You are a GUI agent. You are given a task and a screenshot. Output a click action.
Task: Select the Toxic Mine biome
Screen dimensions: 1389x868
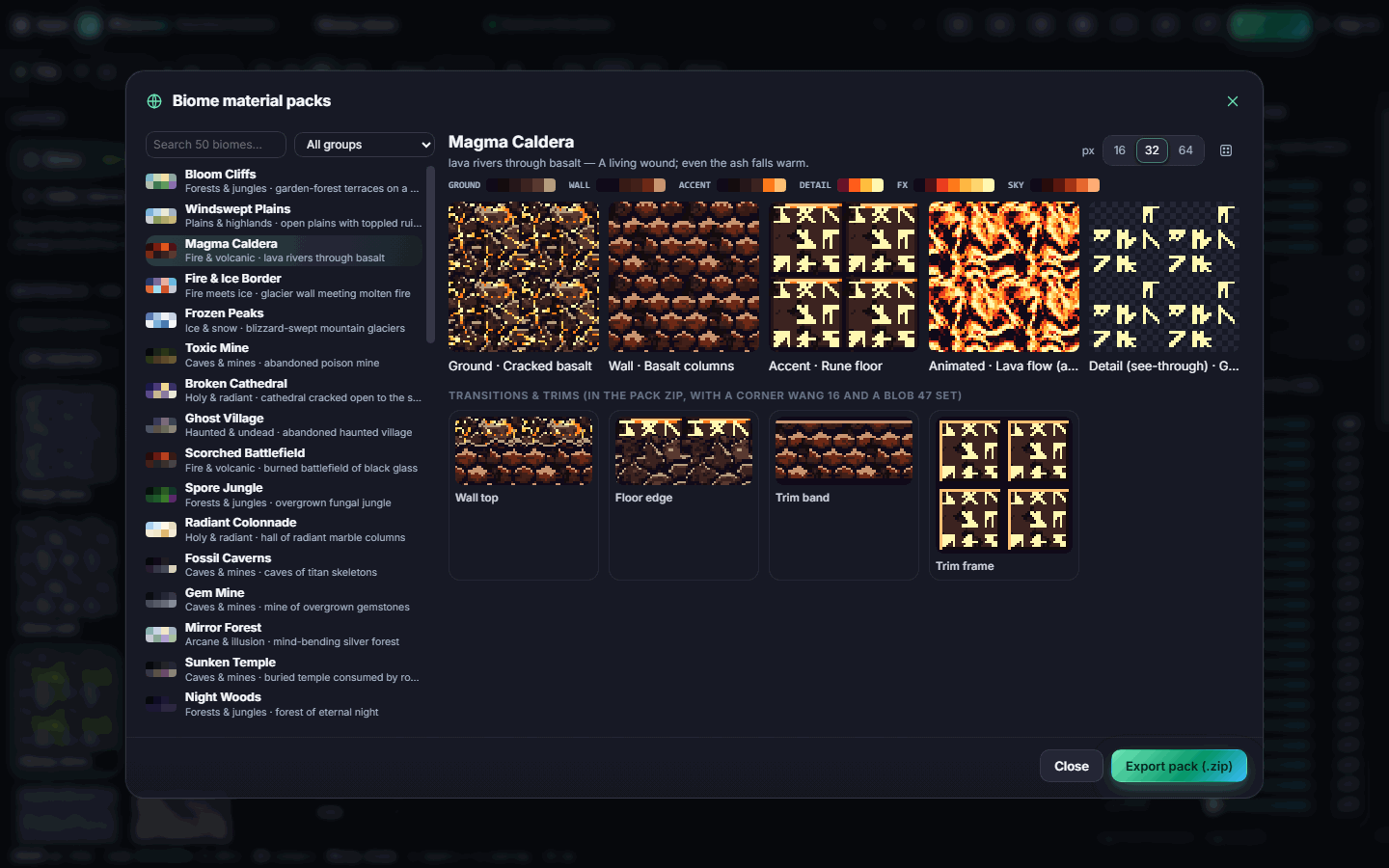[284, 355]
